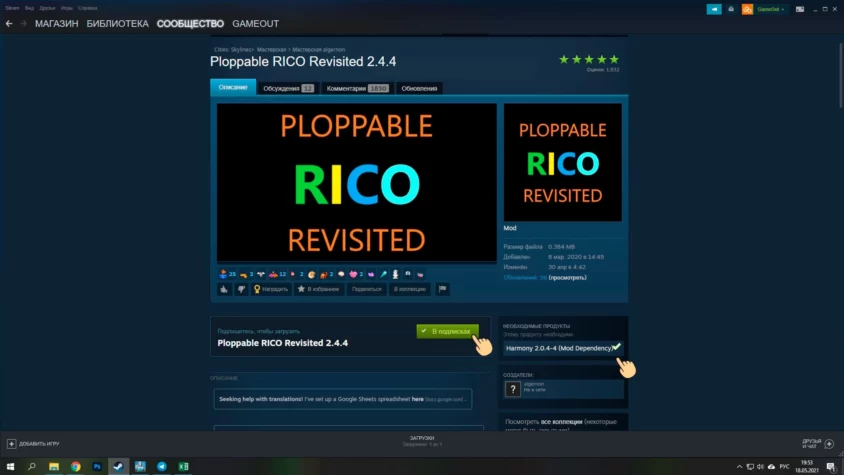Open the notifications icon next to the avatar
Viewport: 844px width, 475px height.
731,9
